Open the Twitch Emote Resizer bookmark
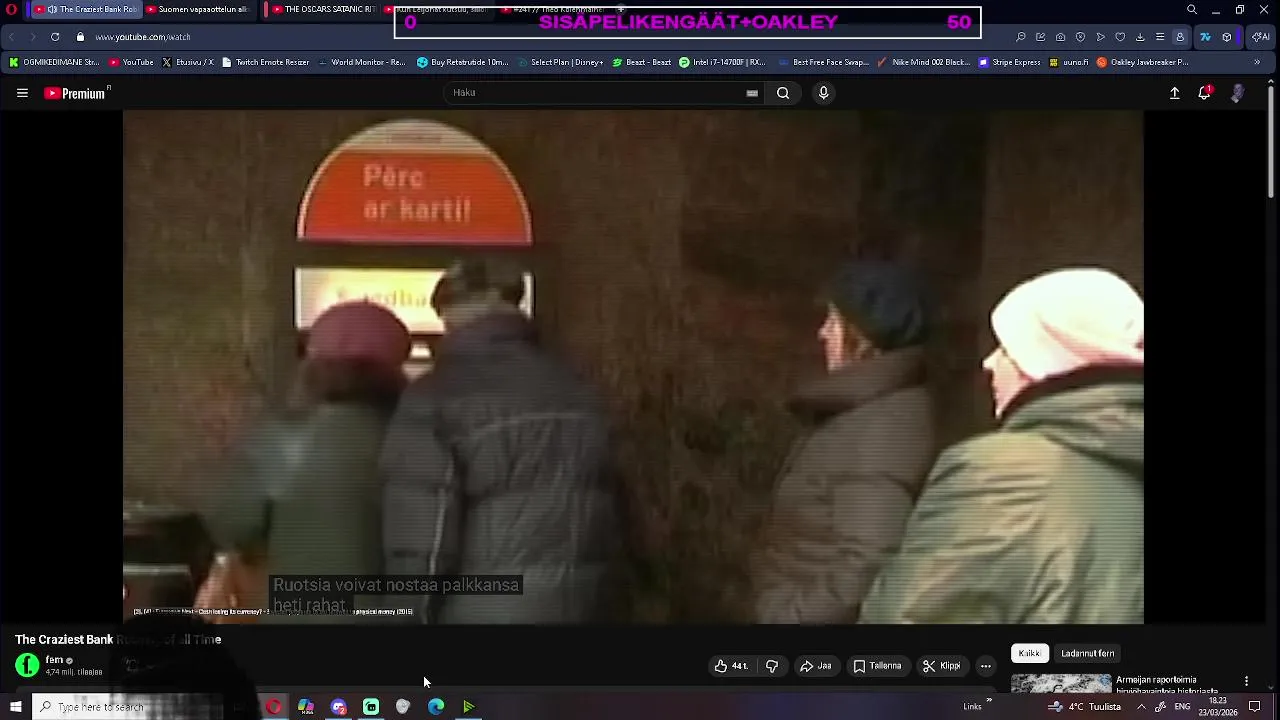This screenshot has width=1280, height=720. (265, 62)
